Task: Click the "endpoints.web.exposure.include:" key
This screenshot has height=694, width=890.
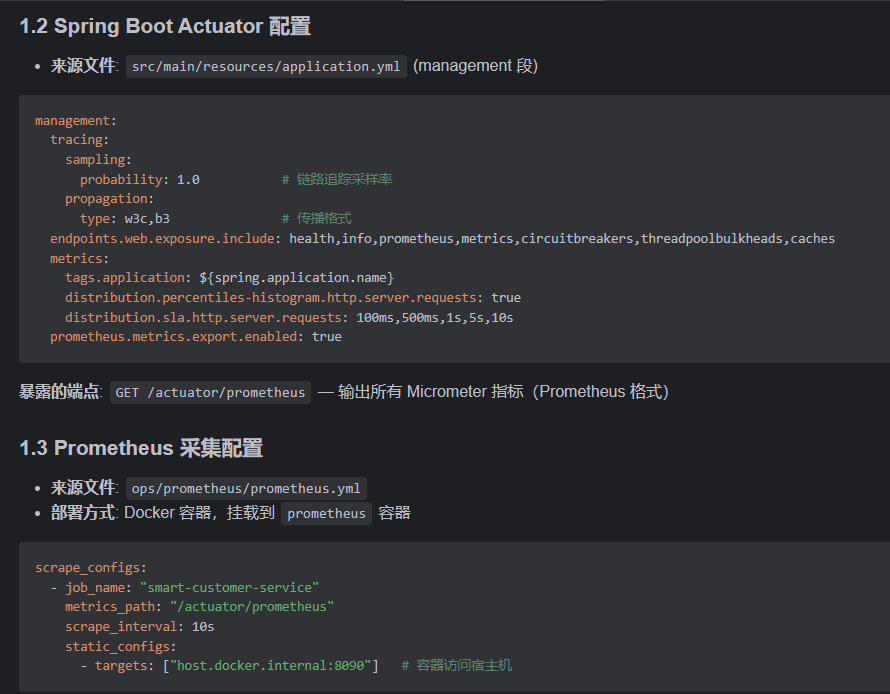Action: coord(165,238)
